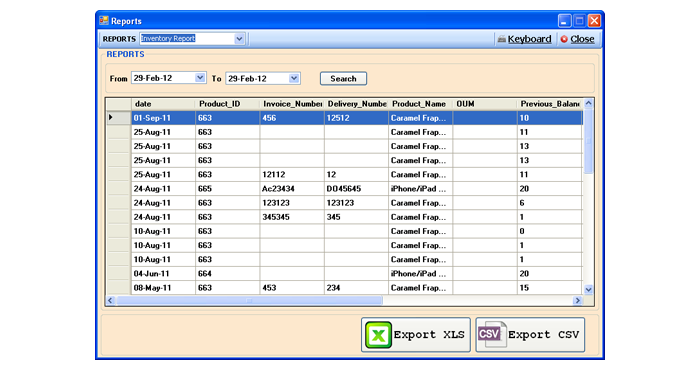This screenshot has height=371, width=700.
Task: Select invoice cell 453
Action: (292, 288)
